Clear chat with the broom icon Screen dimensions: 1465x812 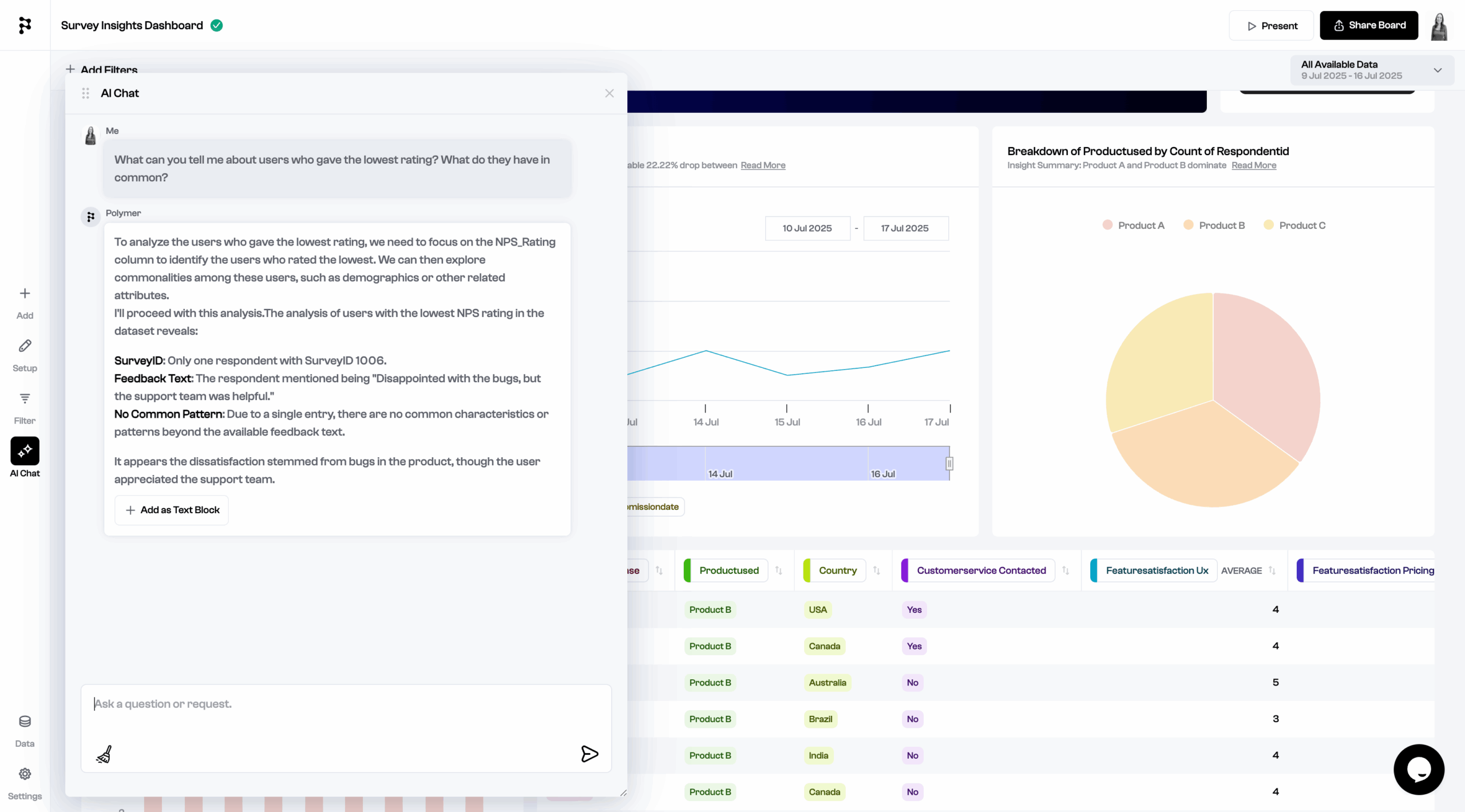point(104,754)
